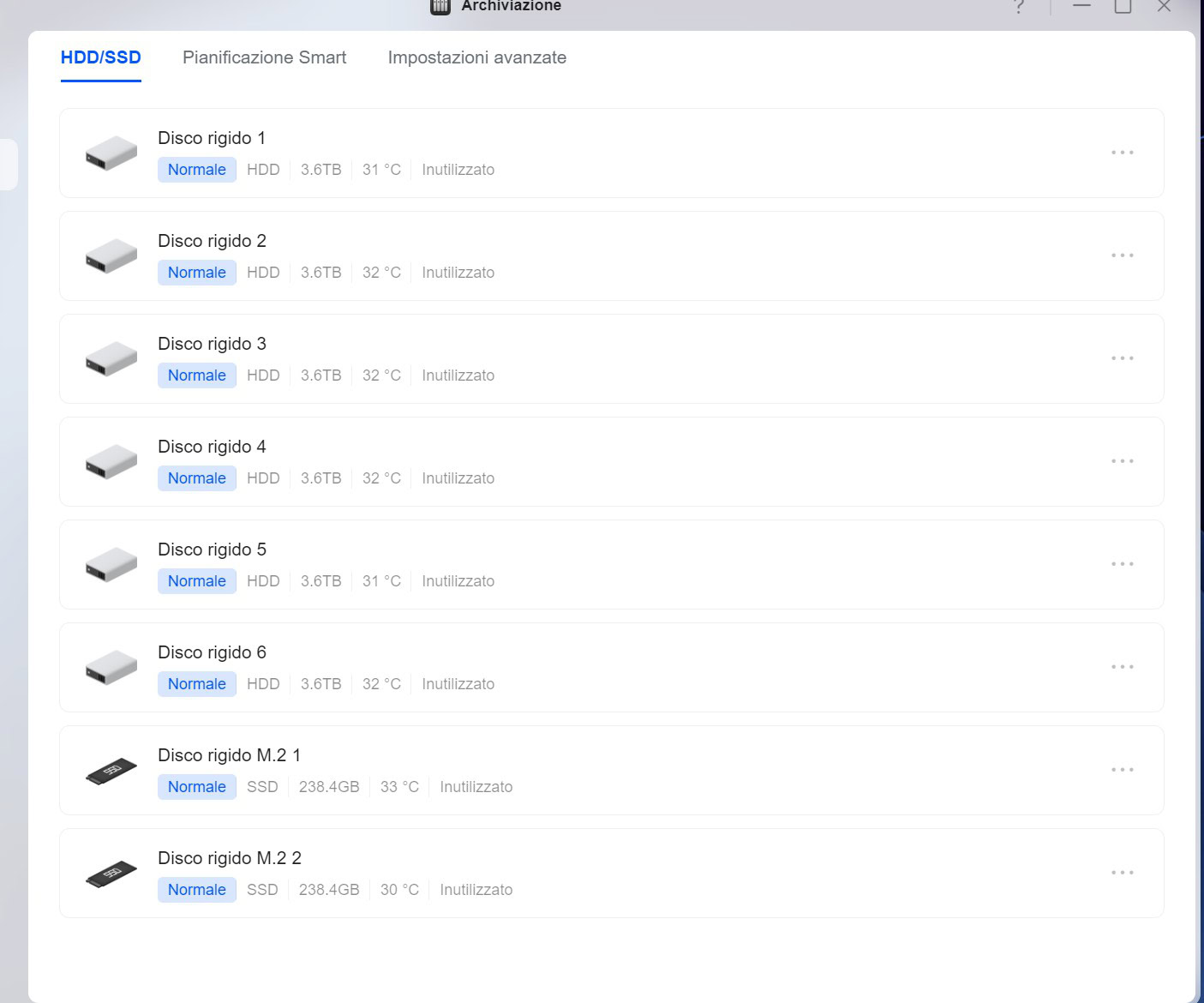This screenshot has height=1003, width=1204.
Task: Click the Disco rigido 1 drive icon
Action: coord(111,153)
